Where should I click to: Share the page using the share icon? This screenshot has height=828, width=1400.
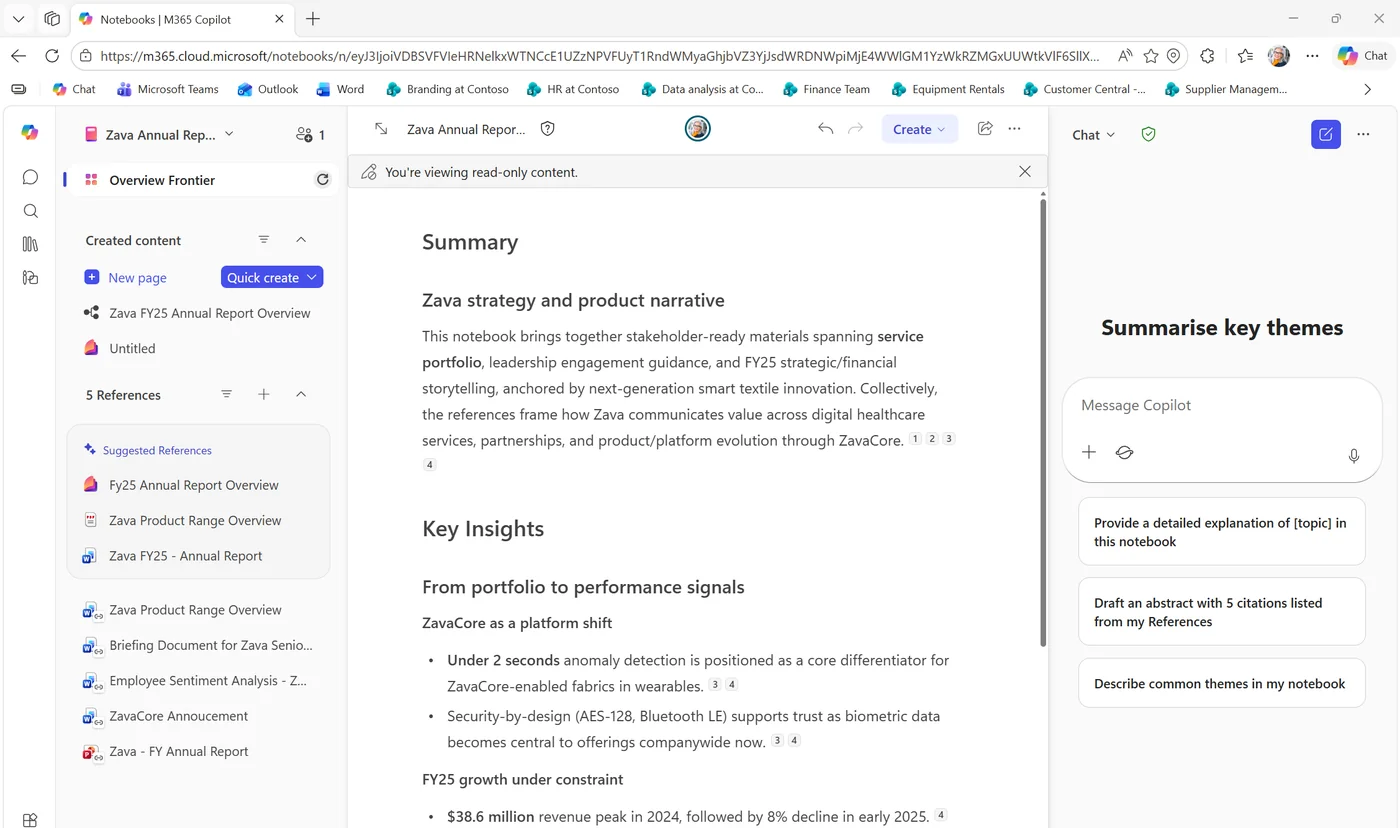coord(985,129)
